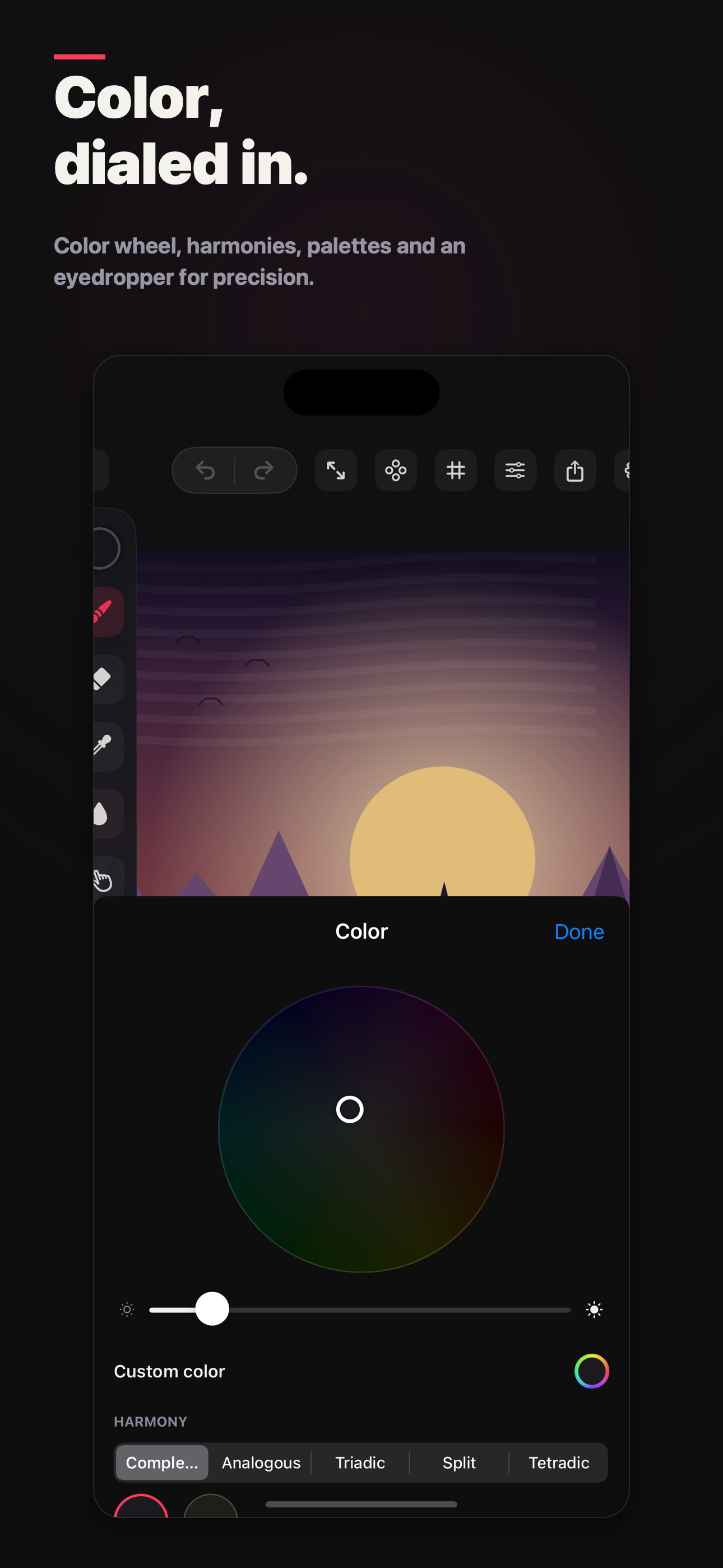Tap the dim sun brightness icon
This screenshot has width=723, height=1568.
(127, 1309)
